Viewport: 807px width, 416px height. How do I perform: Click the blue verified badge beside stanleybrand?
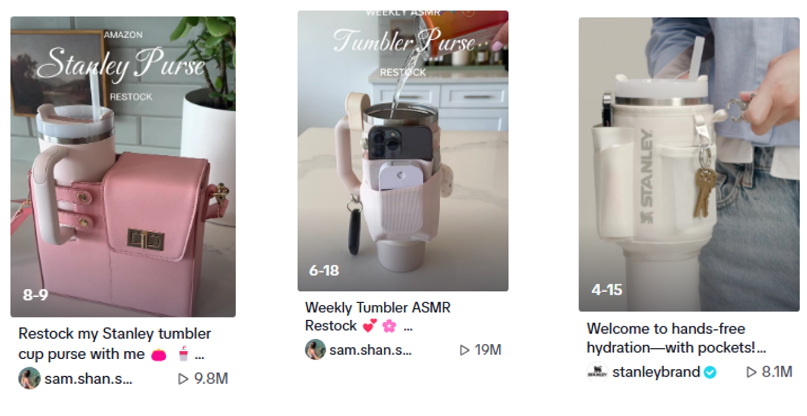(710, 372)
